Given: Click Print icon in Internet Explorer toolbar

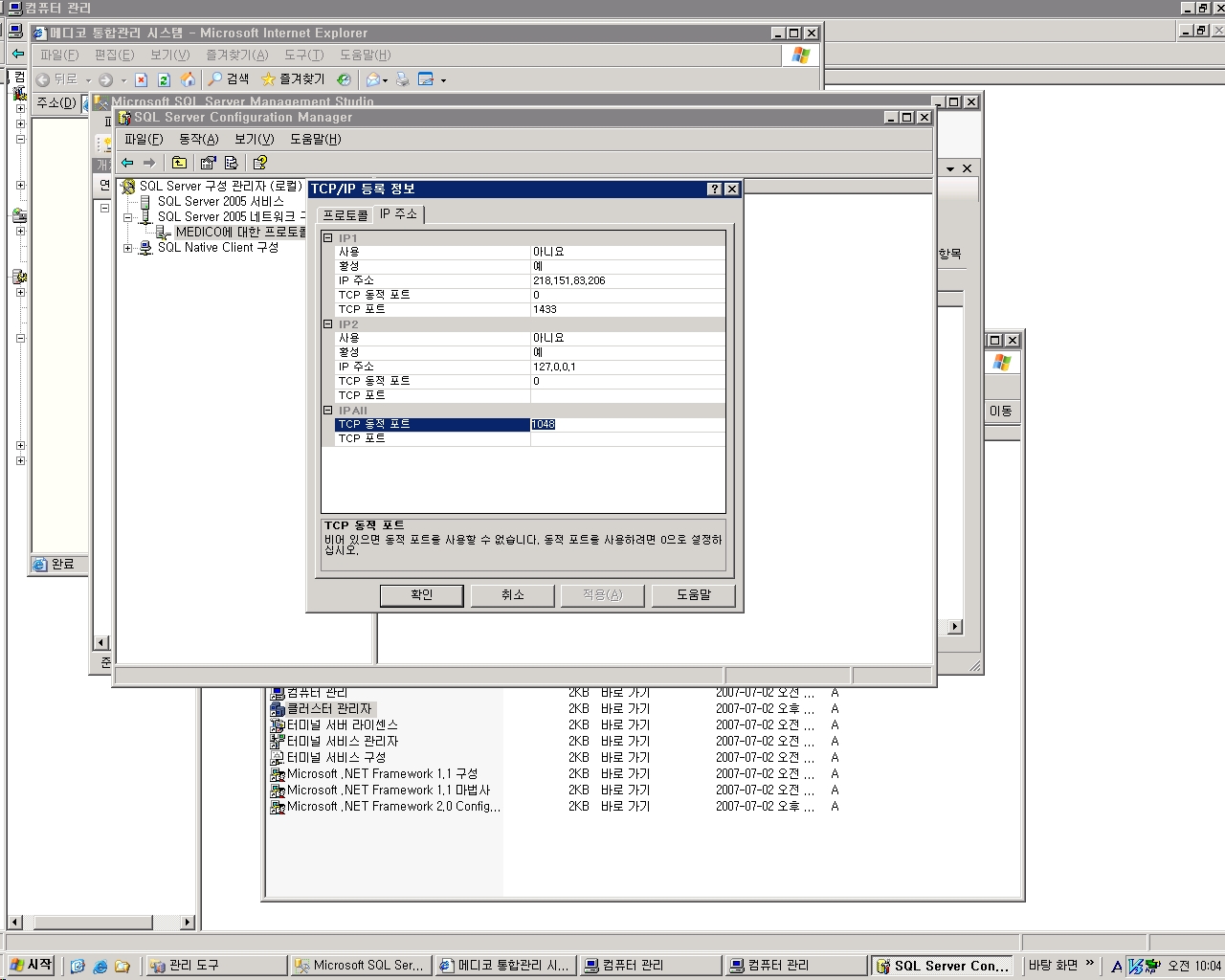Looking at the screenshot, I should [403, 79].
